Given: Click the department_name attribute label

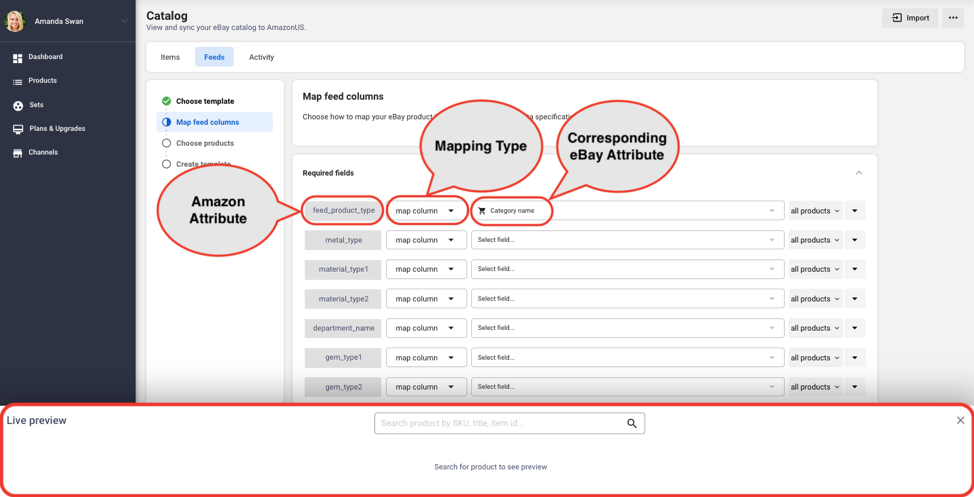Looking at the screenshot, I should click(x=344, y=328).
